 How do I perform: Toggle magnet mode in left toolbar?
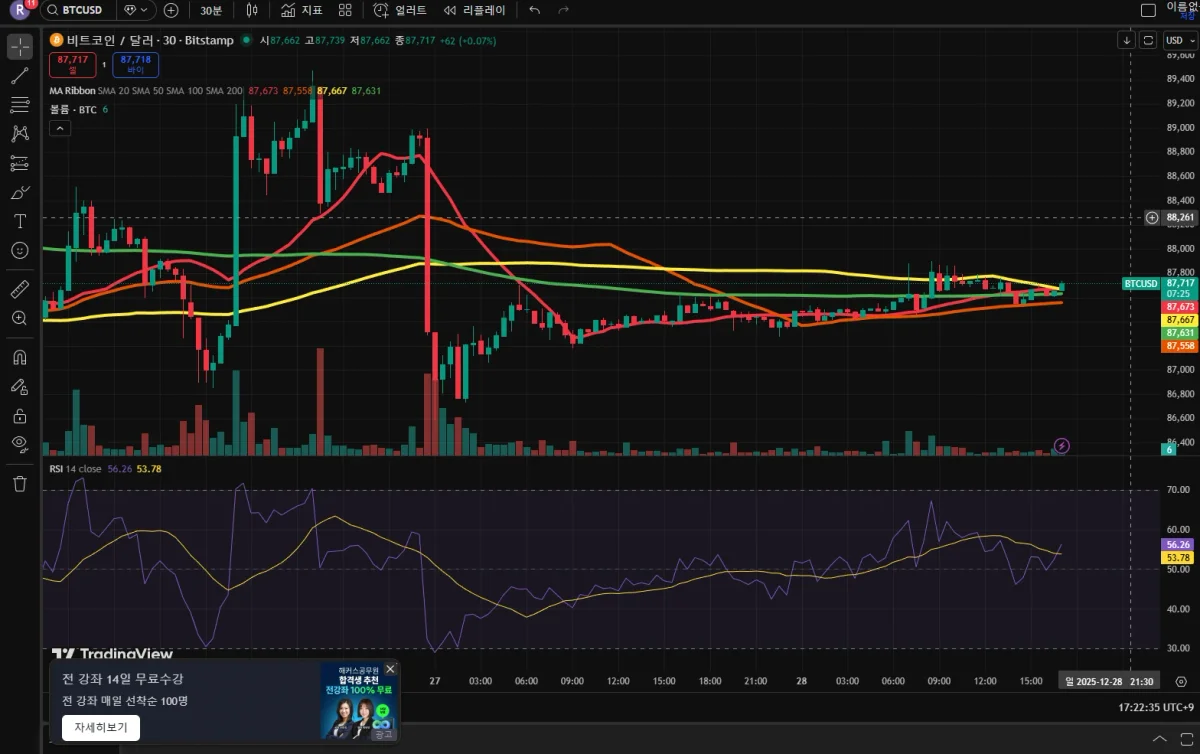19,357
